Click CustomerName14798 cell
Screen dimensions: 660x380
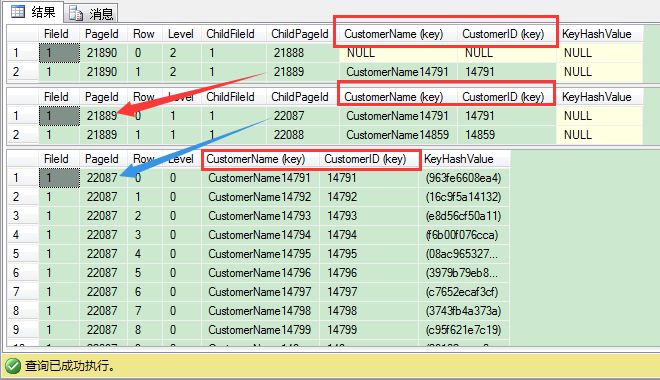coord(260,311)
